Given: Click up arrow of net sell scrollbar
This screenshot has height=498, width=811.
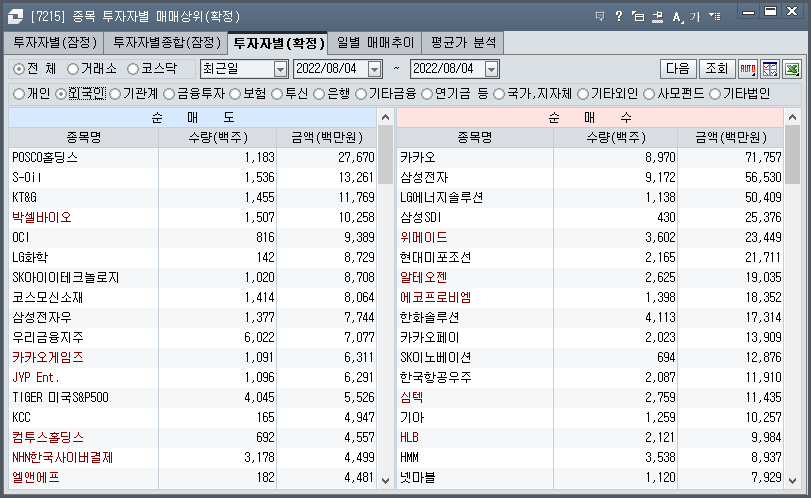Looking at the screenshot, I should coord(385,117).
